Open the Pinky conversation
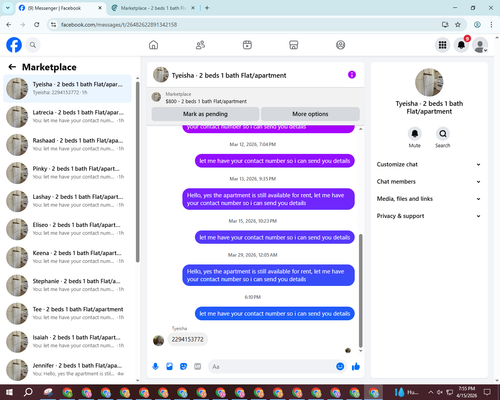Screen dimensions: 500x400 [x=68, y=173]
